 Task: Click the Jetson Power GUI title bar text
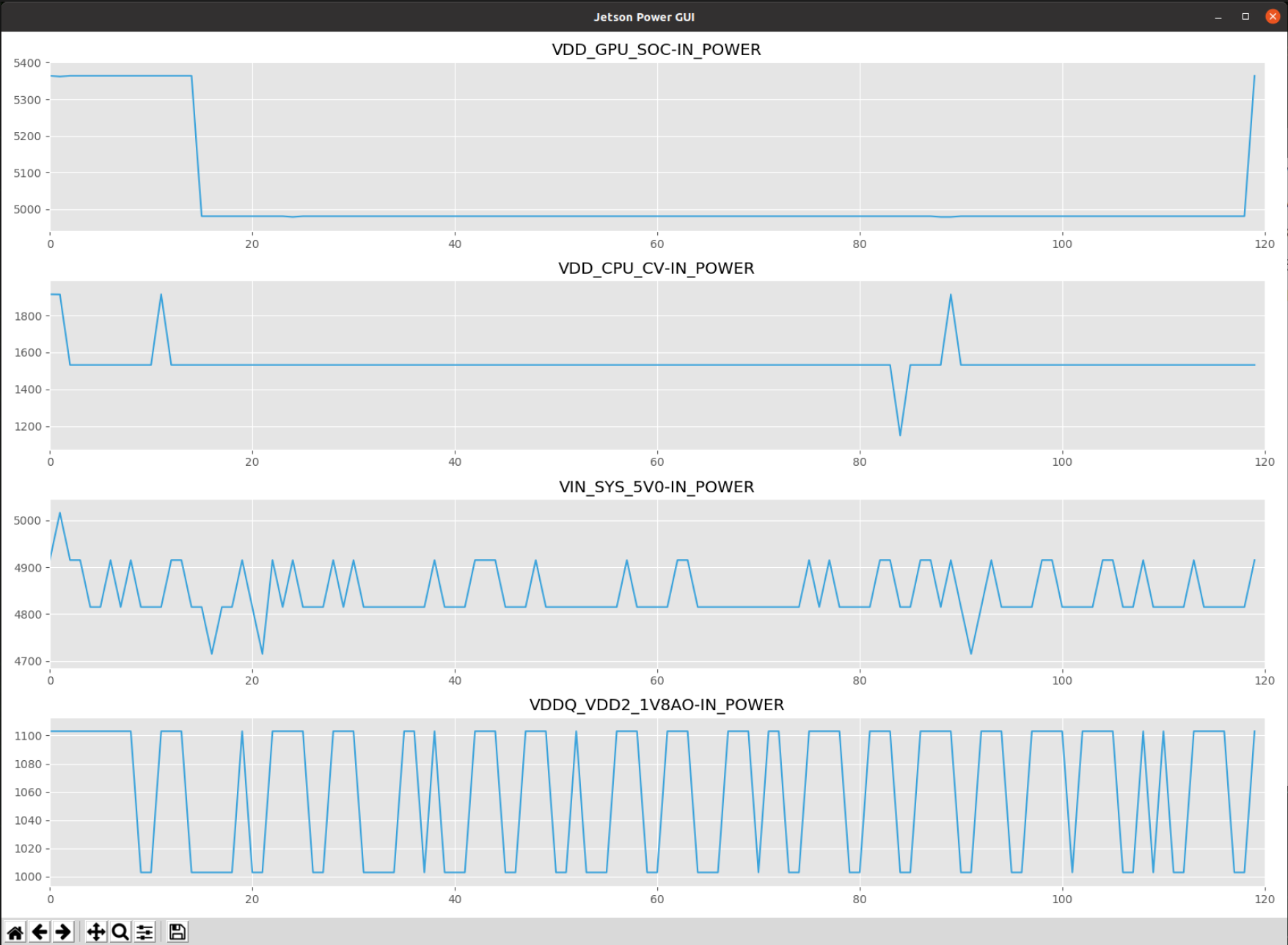[x=643, y=16]
